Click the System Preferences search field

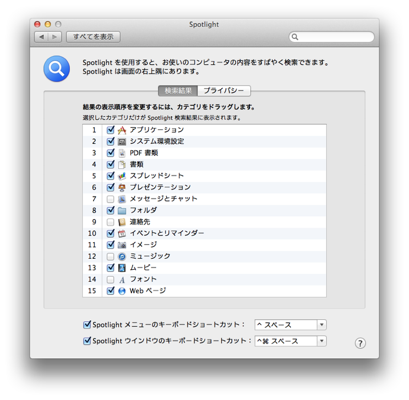click(332, 37)
